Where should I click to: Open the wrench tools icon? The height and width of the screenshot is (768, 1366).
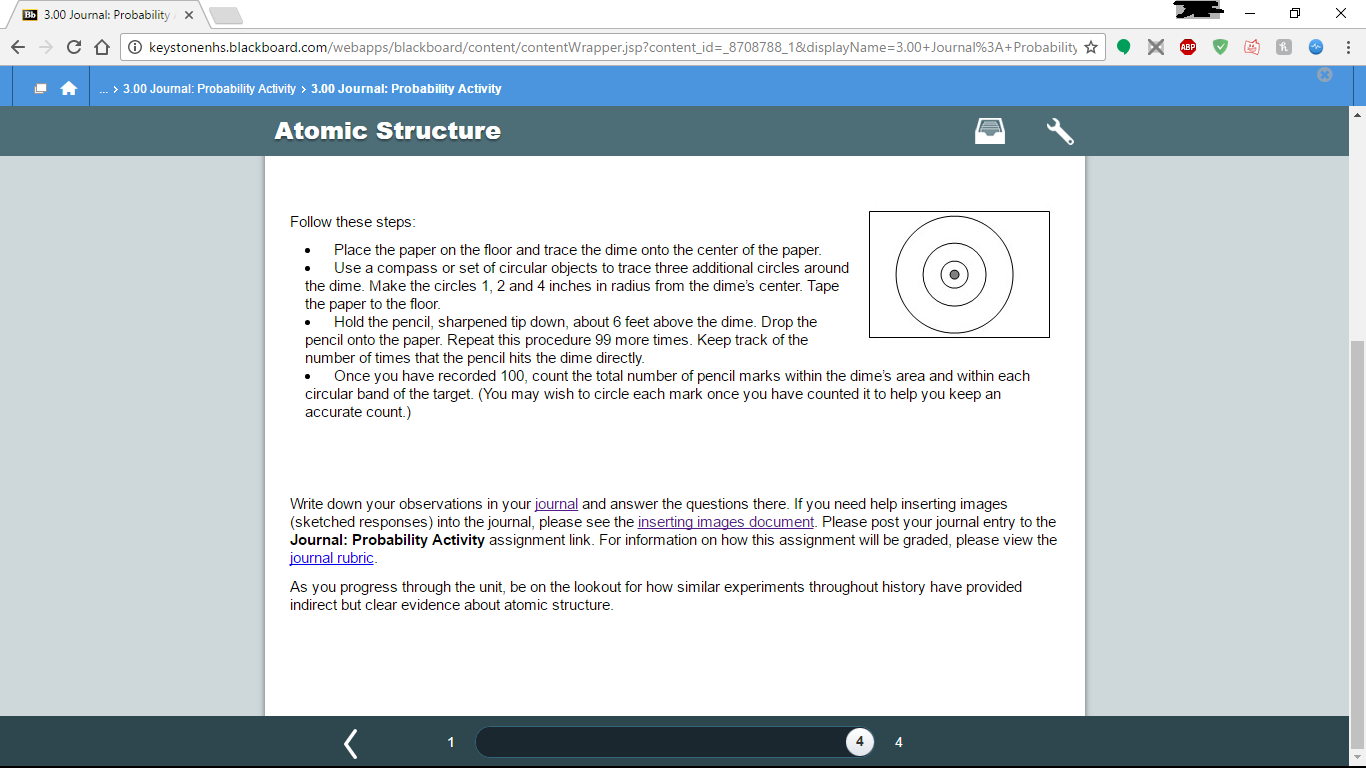1060,131
